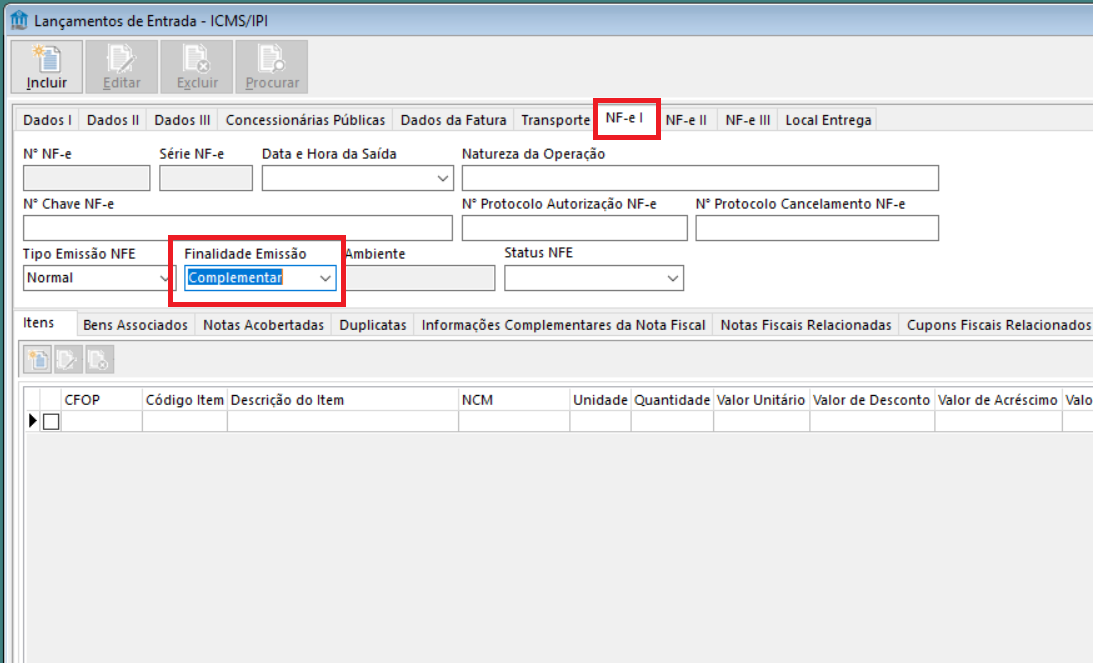Open the Tipo Emissão NFE dropdown
1093x663 pixels.
(165, 278)
